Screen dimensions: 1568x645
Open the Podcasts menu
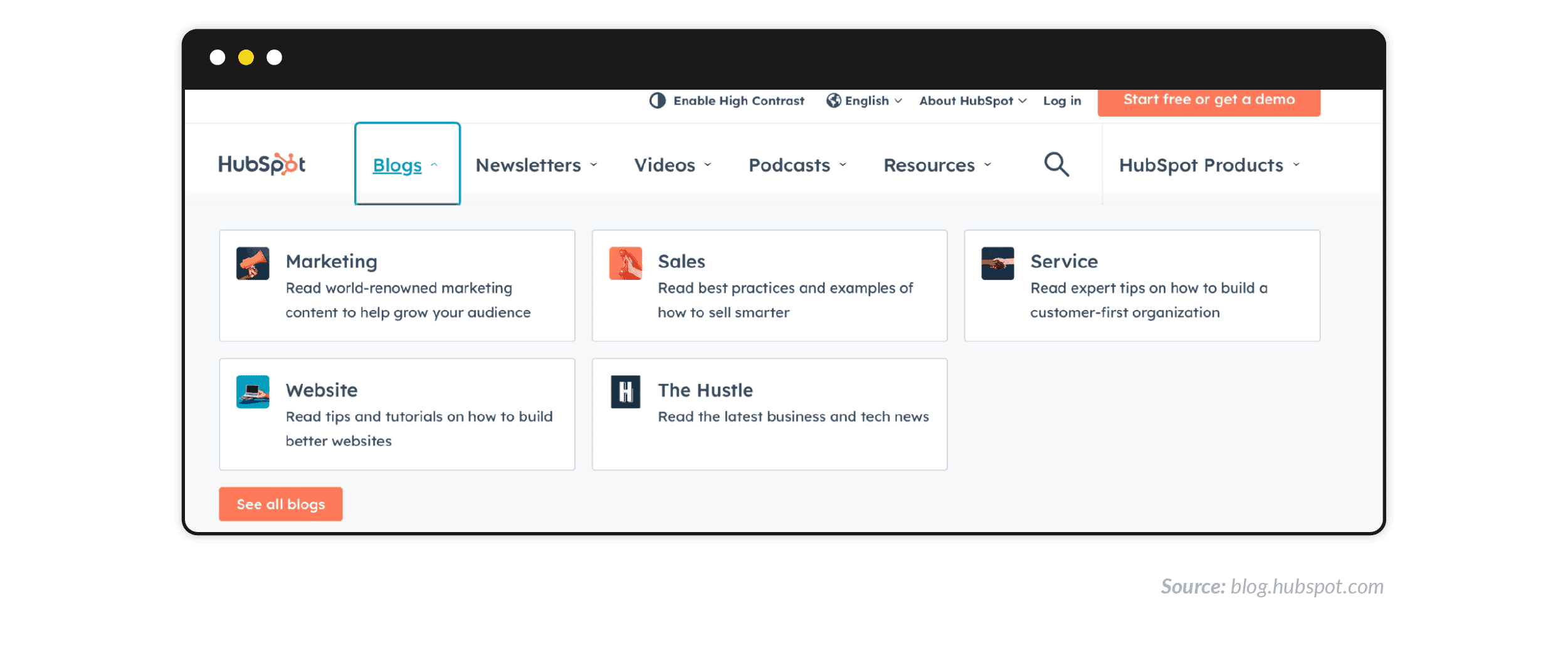(x=797, y=165)
